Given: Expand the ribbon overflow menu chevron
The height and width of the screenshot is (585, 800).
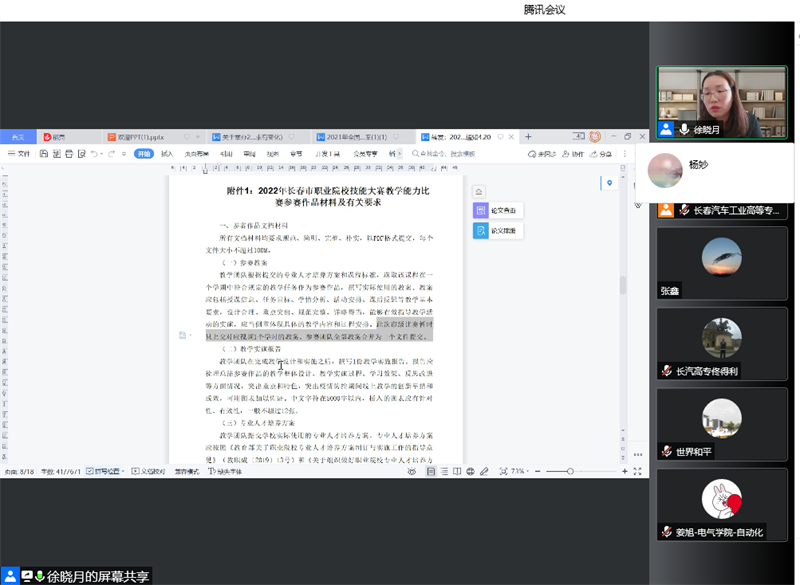Looking at the screenshot, I should [399, 153].
